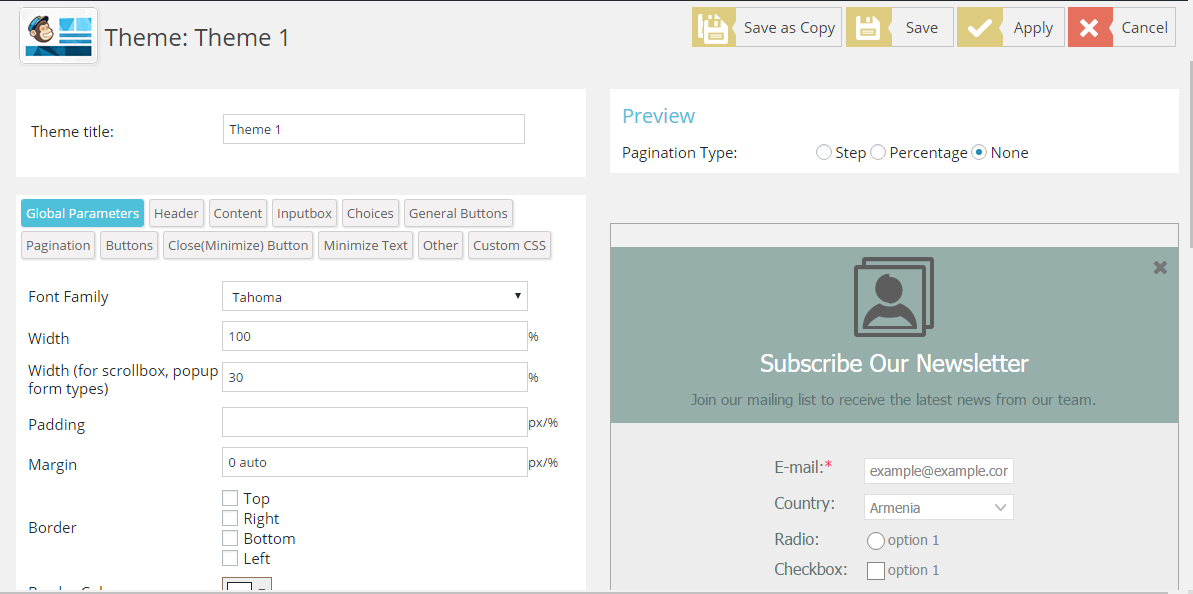The image size is (1193, 594).
Task: Click the floppy disk icon on Save as Copy
Action: 714,27
